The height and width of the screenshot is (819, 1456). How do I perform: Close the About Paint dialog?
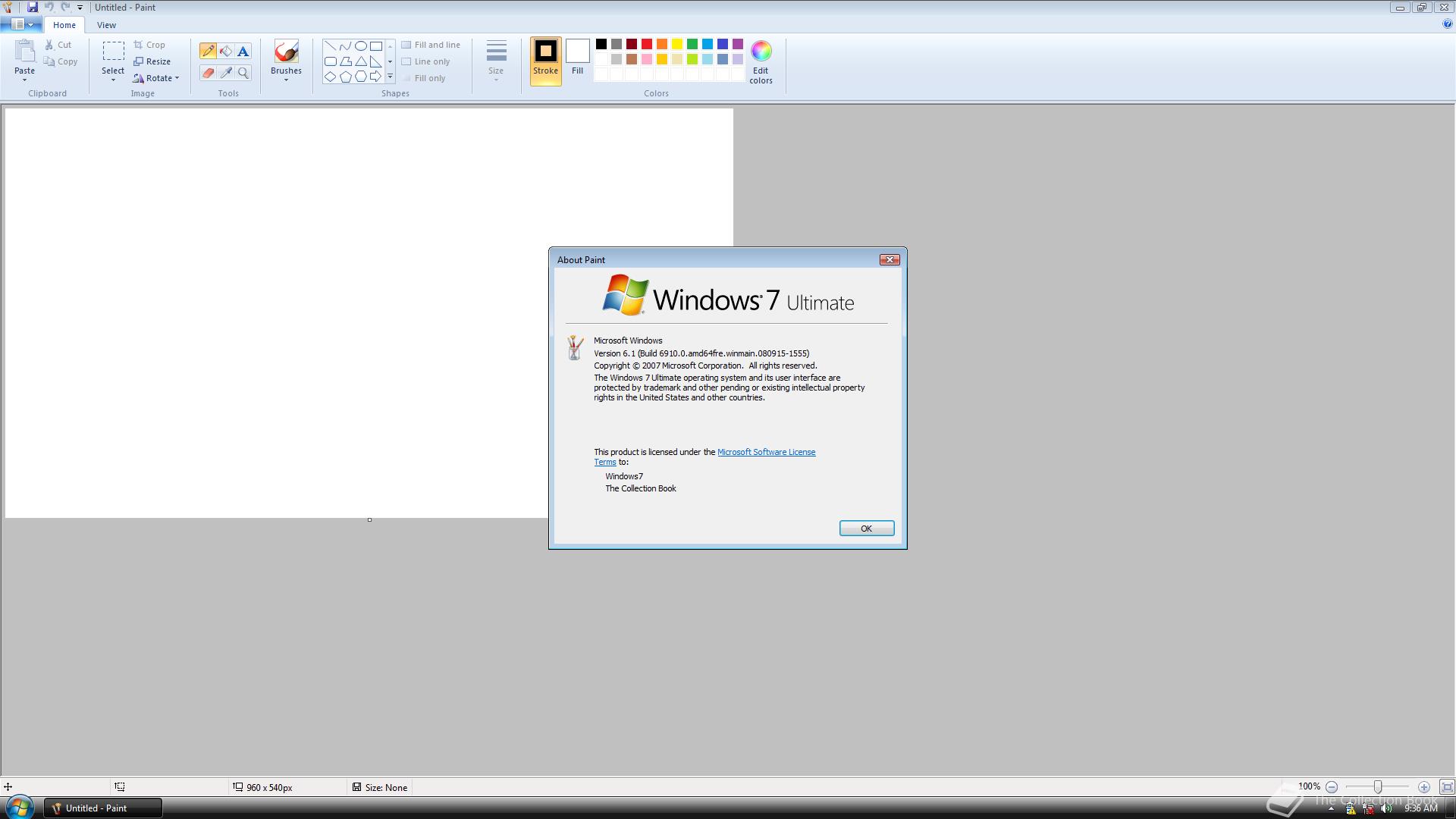coord(889,259)
